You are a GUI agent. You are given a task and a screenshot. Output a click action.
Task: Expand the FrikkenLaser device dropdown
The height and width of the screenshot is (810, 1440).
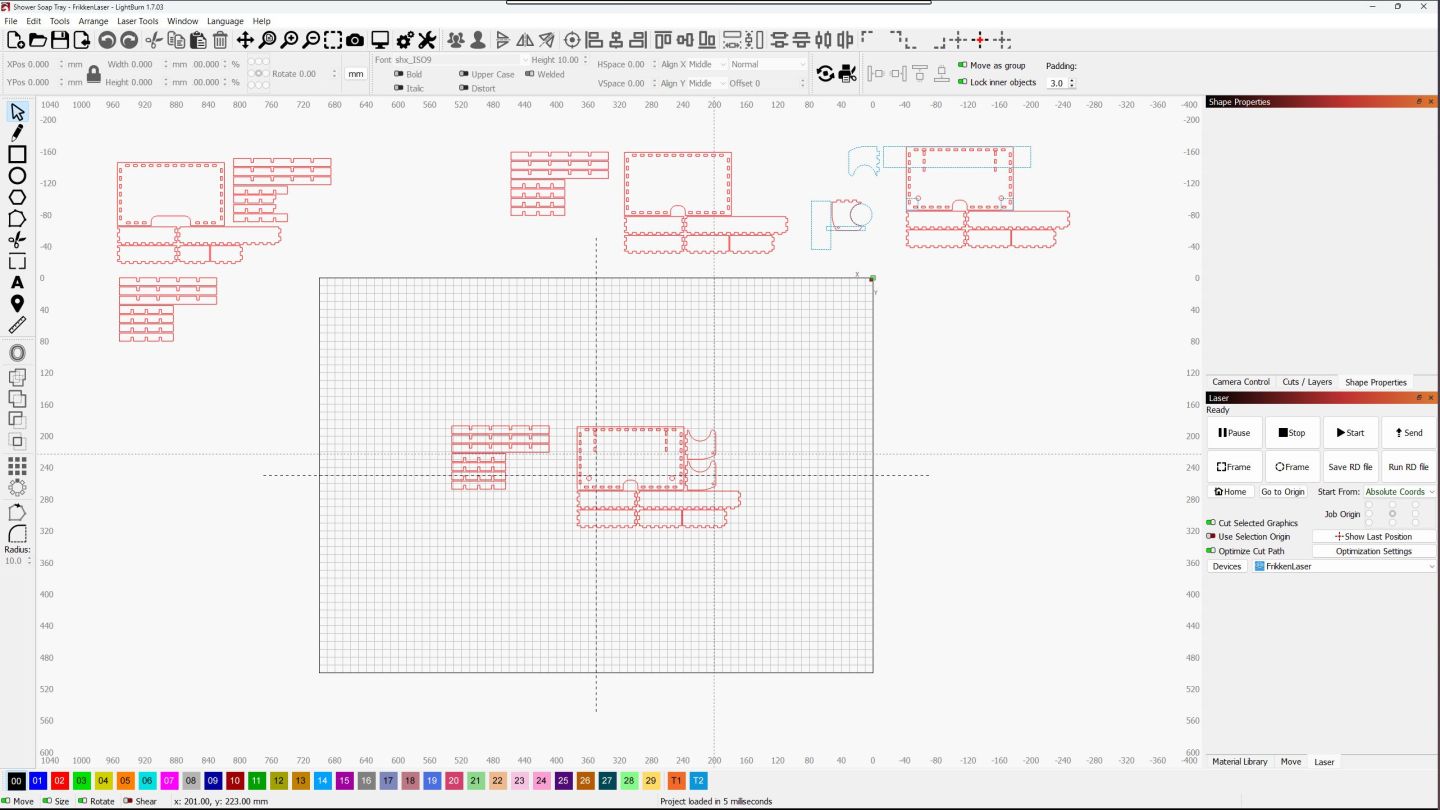(1343, 566)
